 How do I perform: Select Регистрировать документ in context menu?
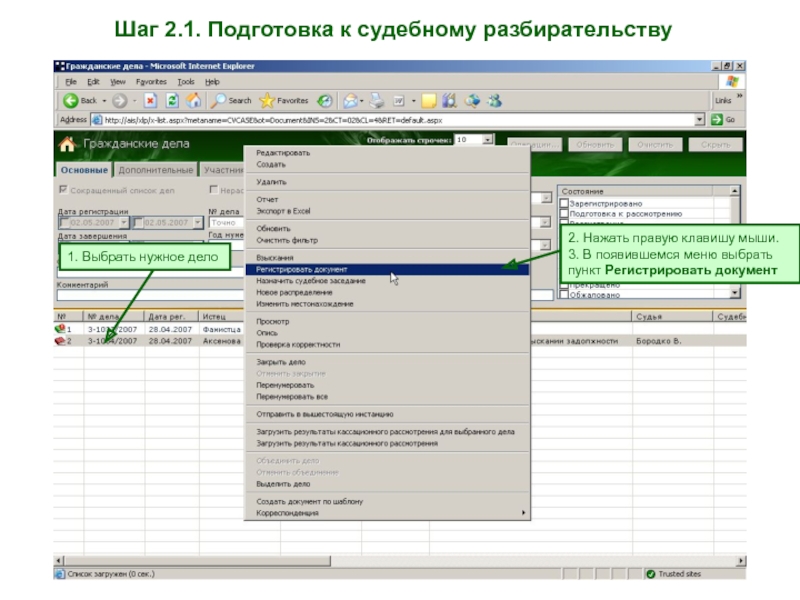tap(302, 270)
